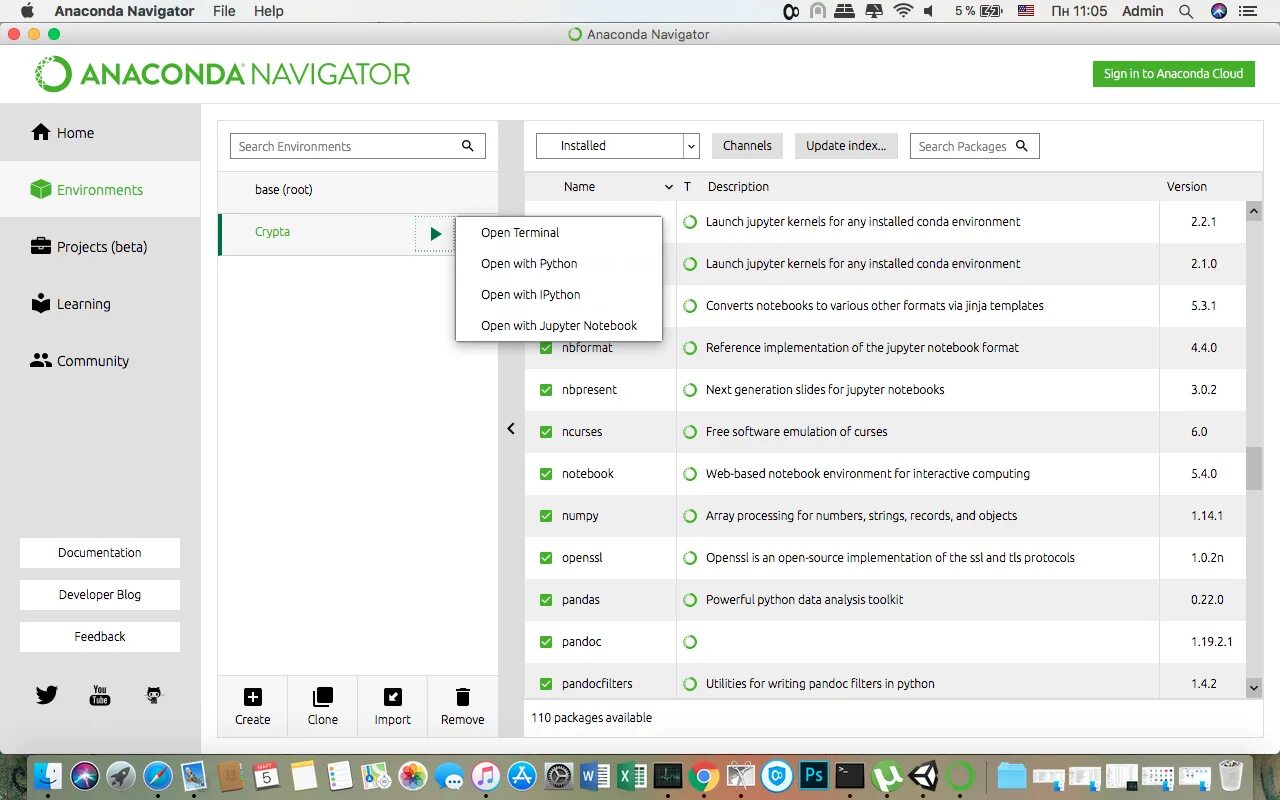Select the Environments cube icon
This screenshot has height=800, width=1280.
(x=40, y=189)
